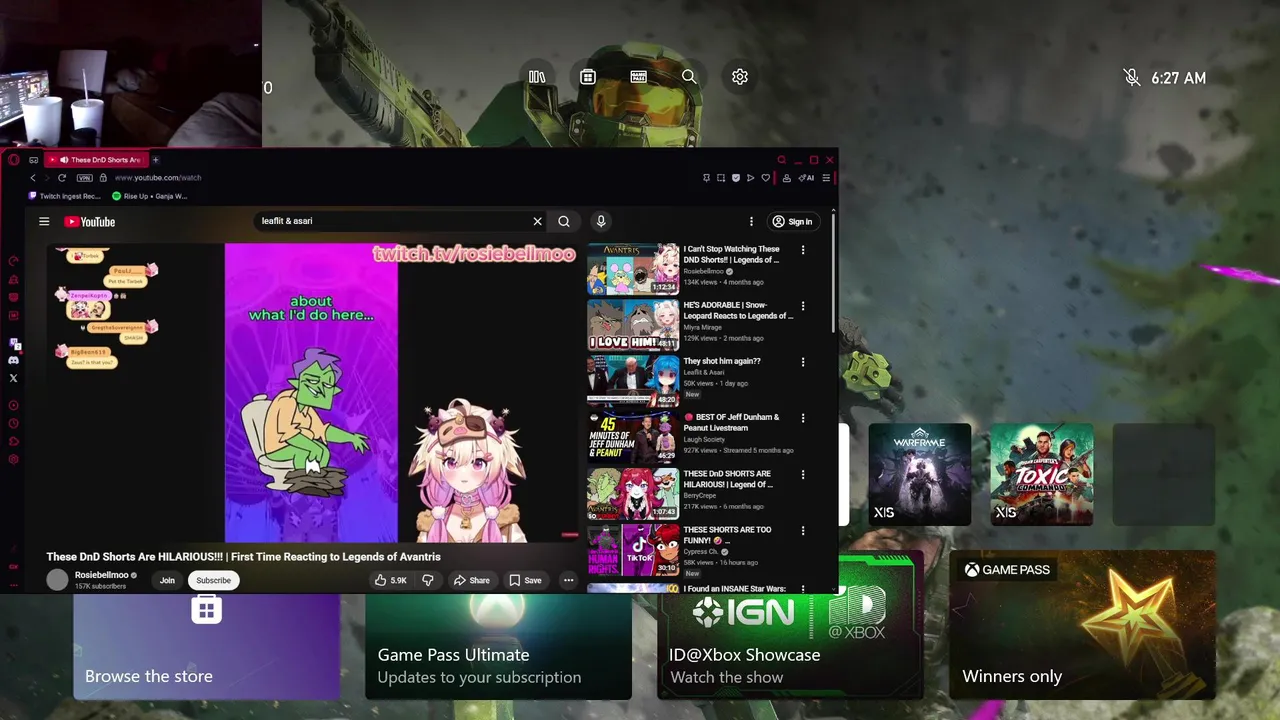Viewport: 1280px width, 720px height.
Task: Open the ID@Xbox Showcase tile
Action: point(790,625)
